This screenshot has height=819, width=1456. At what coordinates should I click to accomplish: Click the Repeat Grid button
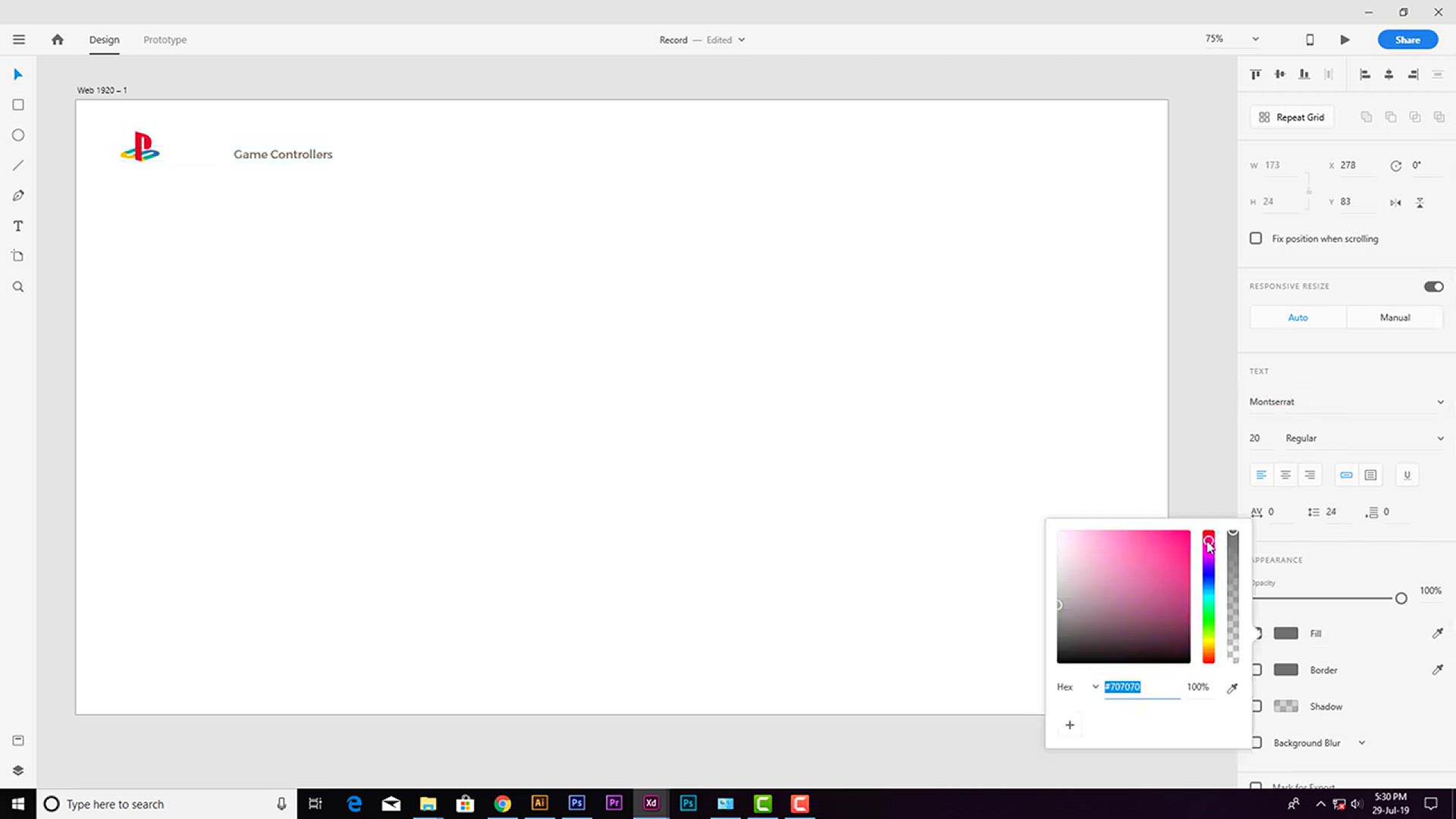pos(1291,117)
